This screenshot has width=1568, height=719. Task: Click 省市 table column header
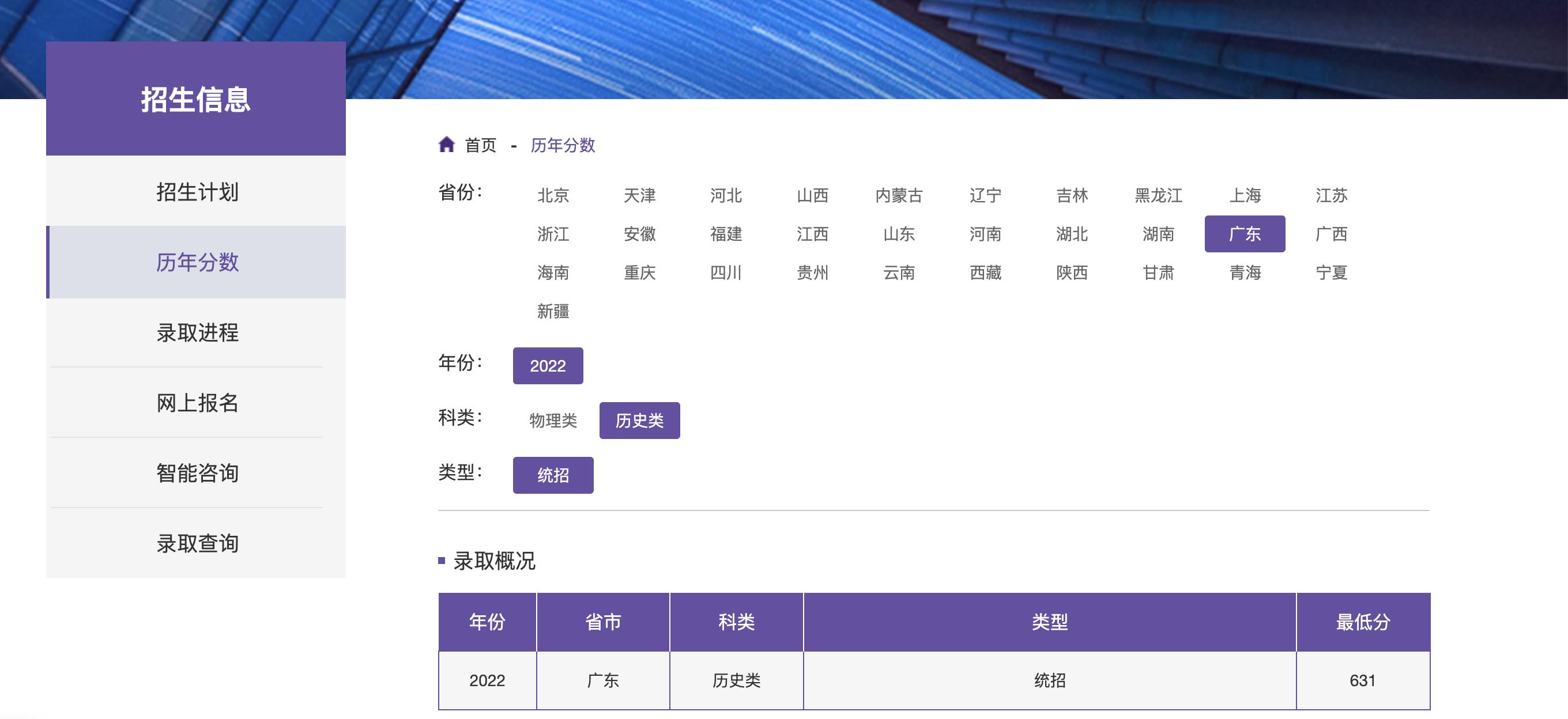click(x=602, y=622)
